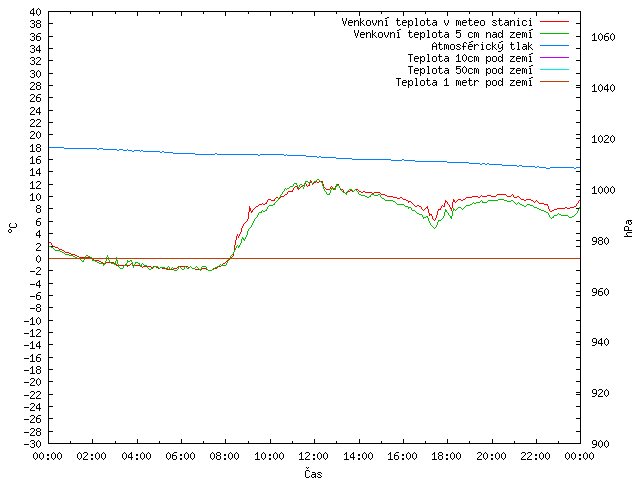The image size is (640, 480).
Task: Click the temperature axis label '20'
Action: coord(36,135)
